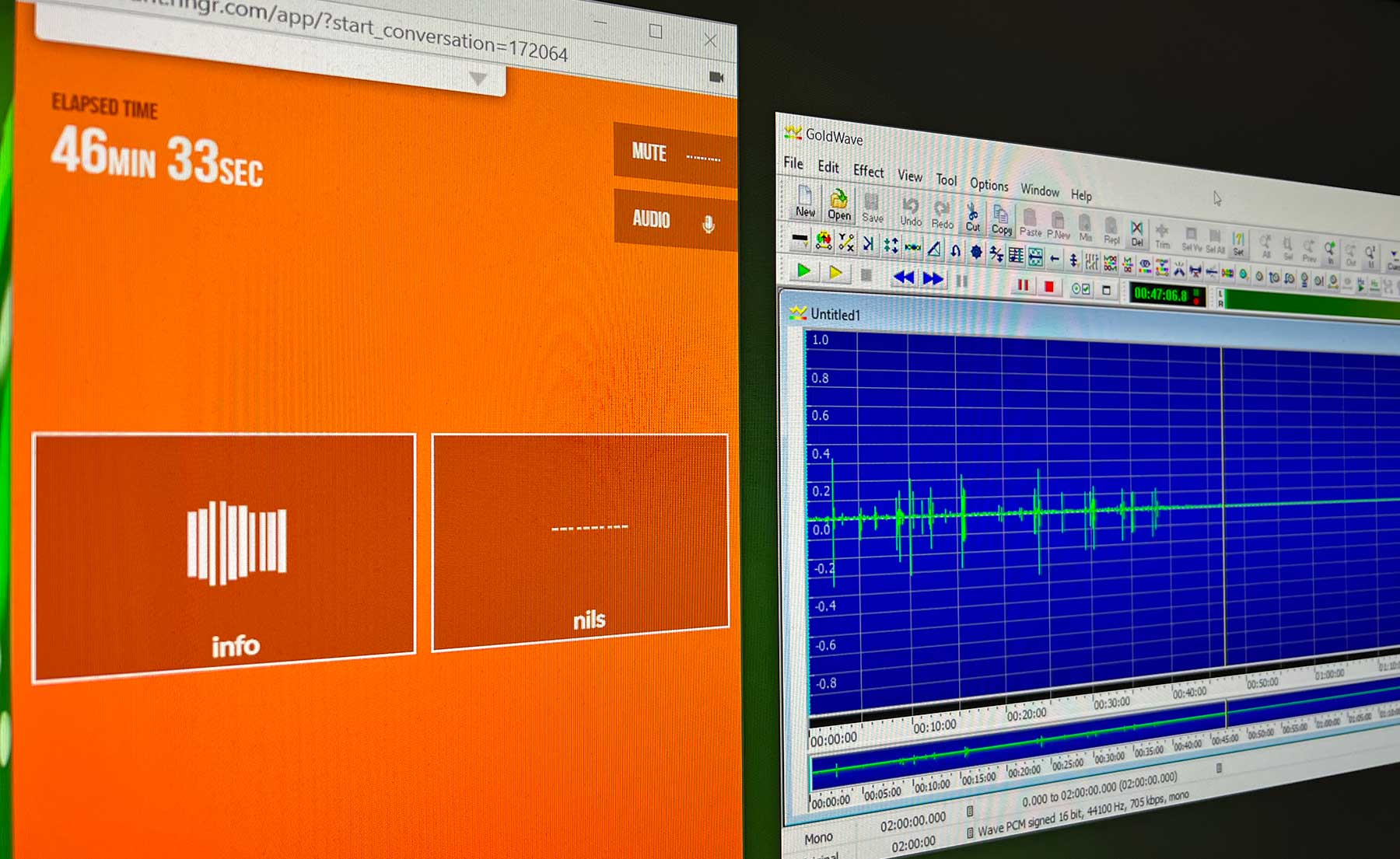This screenshot has height=859, width=1400.
Task: Open control properties icon beside record buttons
Action: click(1080, 289)
